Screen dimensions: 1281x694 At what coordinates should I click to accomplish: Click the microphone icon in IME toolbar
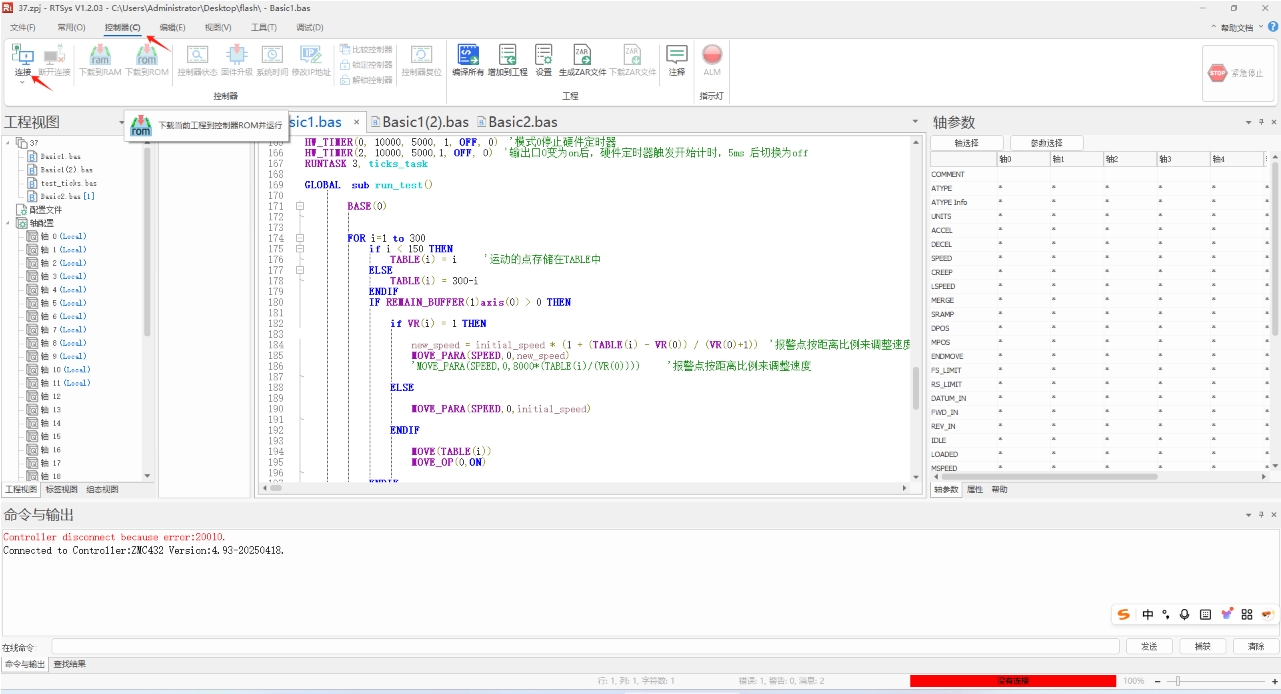(x=1184, y=614)
